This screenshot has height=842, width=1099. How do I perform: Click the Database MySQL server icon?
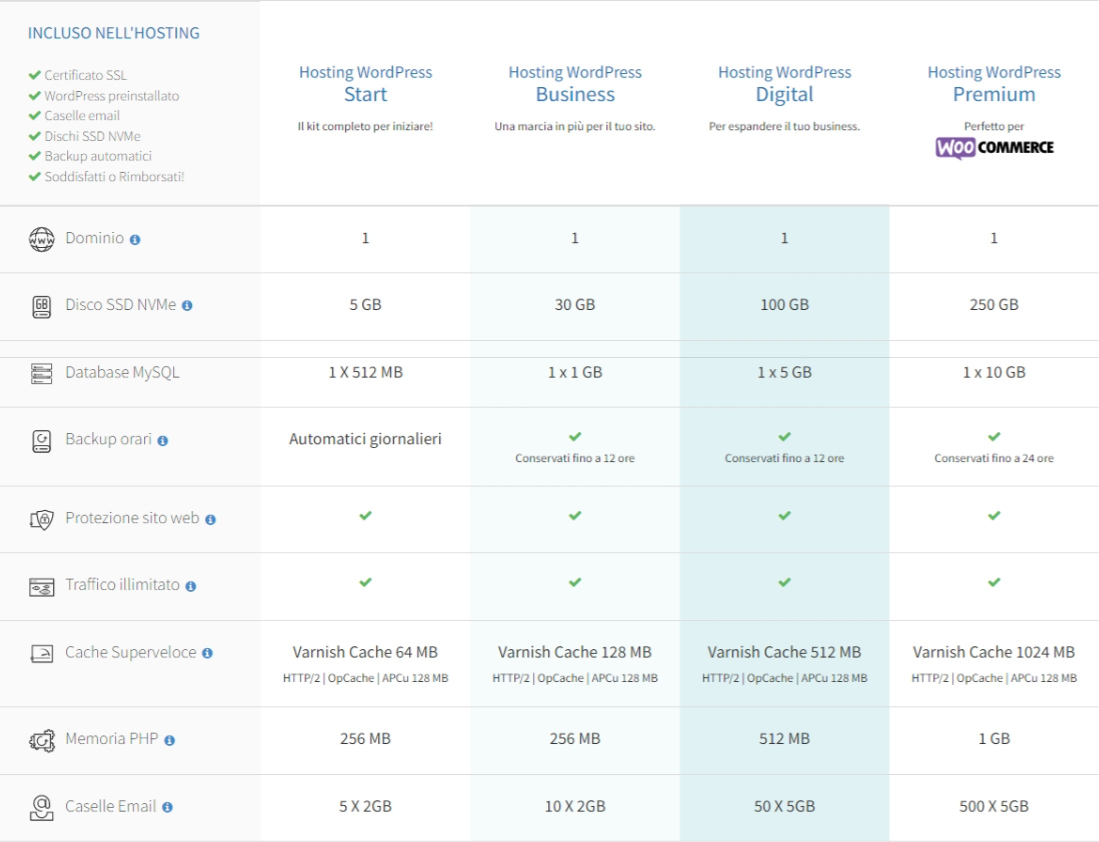click(x=41, y=374)
